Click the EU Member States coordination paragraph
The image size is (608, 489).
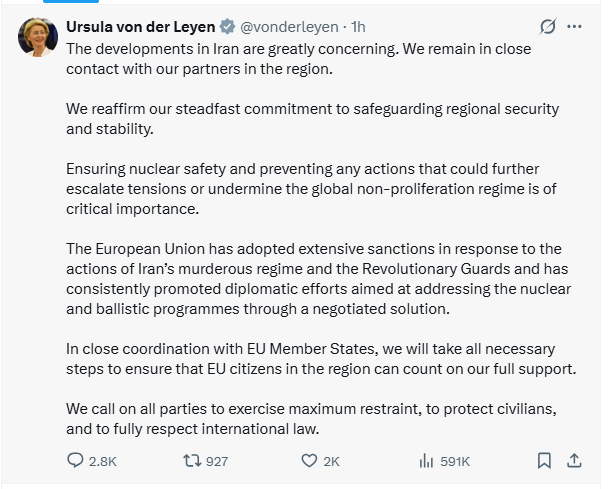coord(320,359)
